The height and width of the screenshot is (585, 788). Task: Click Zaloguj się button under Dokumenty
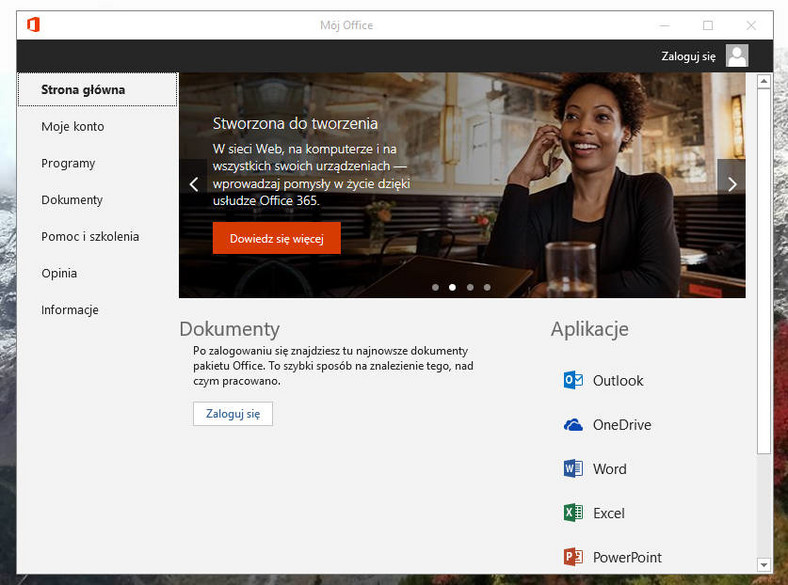(x=232, y=414)
